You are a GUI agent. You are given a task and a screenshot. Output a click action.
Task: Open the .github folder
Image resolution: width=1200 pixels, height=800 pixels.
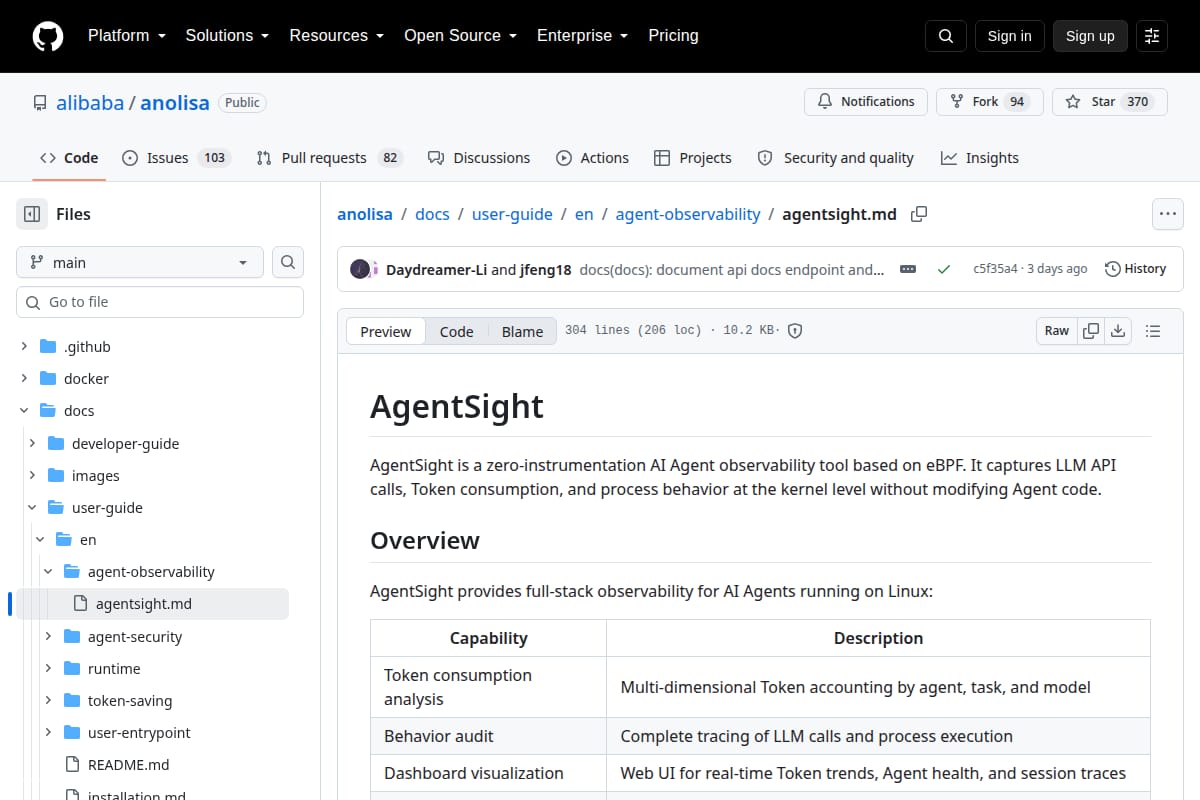pos(87,347)
